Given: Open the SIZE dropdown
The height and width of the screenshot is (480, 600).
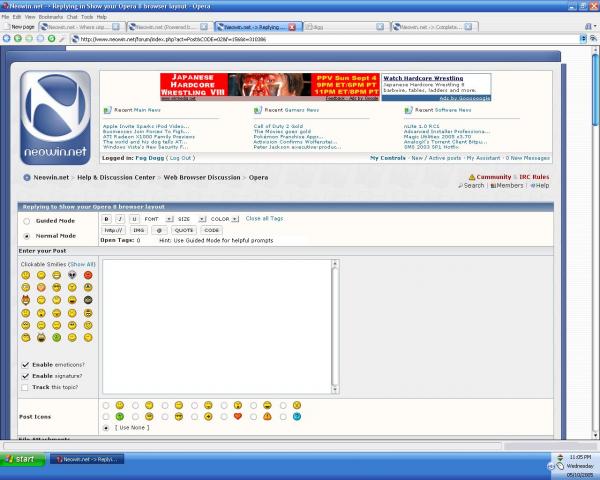Looking at the screenshot, I should pos(191,219).
